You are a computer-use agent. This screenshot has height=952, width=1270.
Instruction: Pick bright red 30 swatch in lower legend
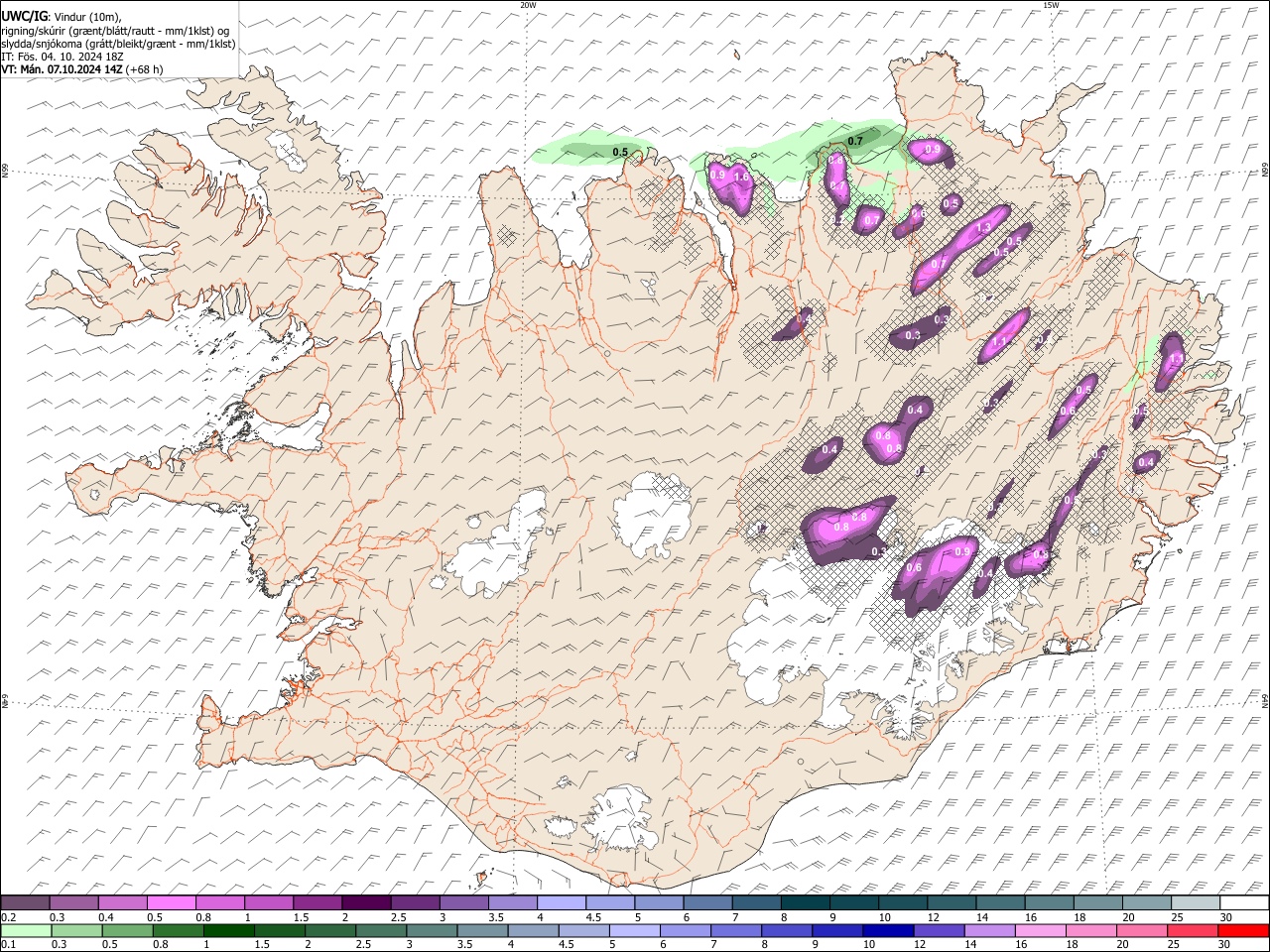pos(1243,930)
